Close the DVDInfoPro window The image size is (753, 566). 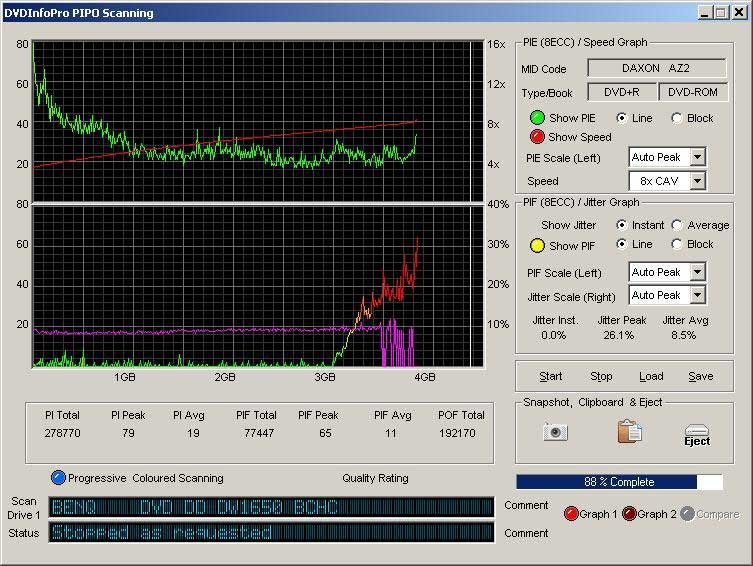point(740,12)
